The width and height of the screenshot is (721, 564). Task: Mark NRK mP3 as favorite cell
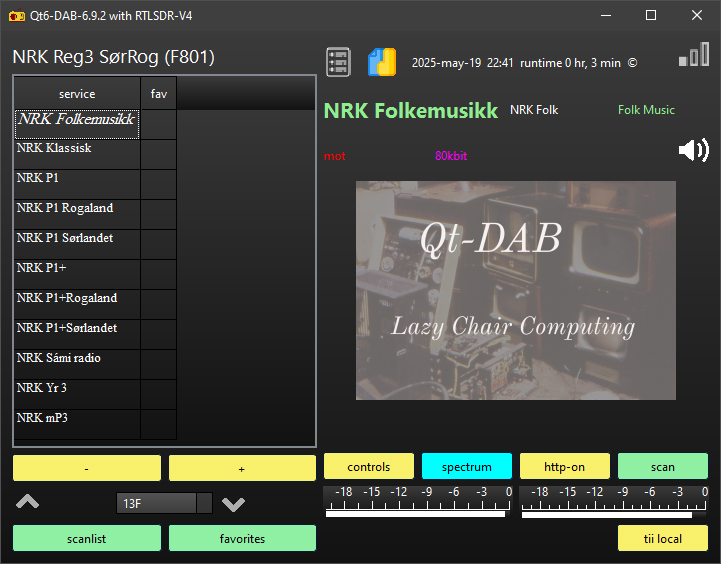pyautogui.click(x=159, y=424)
